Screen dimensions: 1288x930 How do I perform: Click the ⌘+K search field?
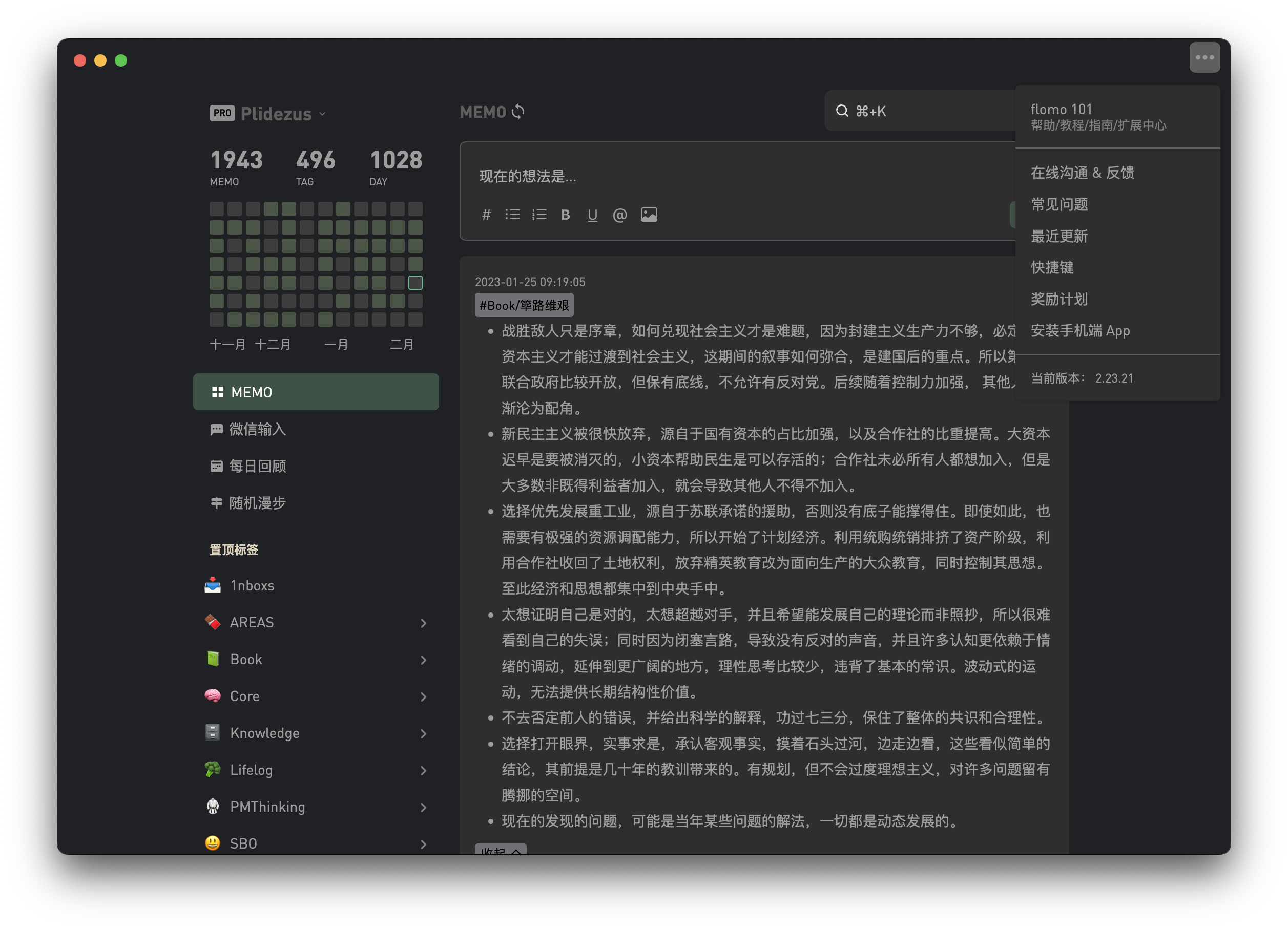point(920,111)
